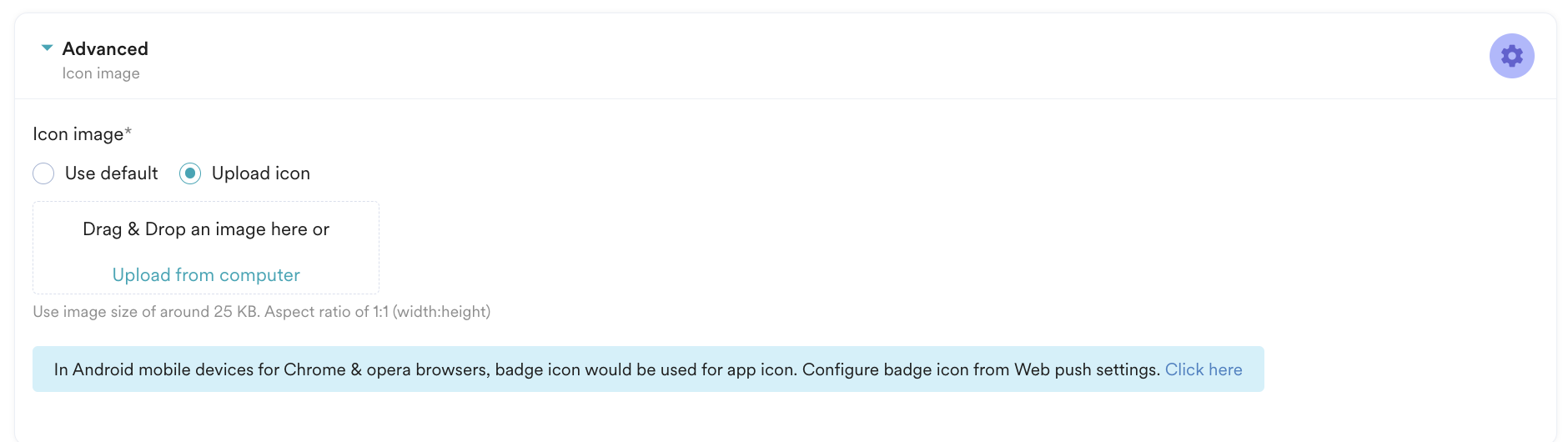Open the Click here badge settings link
Image resolution: width=1568 pixels, height=442 pixels.
(1203, 369)
